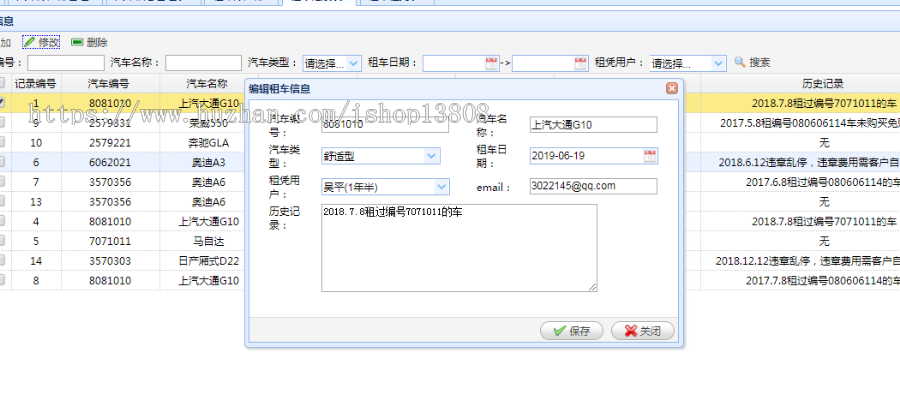Focus the leftmost search input before 汽车名称
Screen dimensions: 900x394
[66, 63]
